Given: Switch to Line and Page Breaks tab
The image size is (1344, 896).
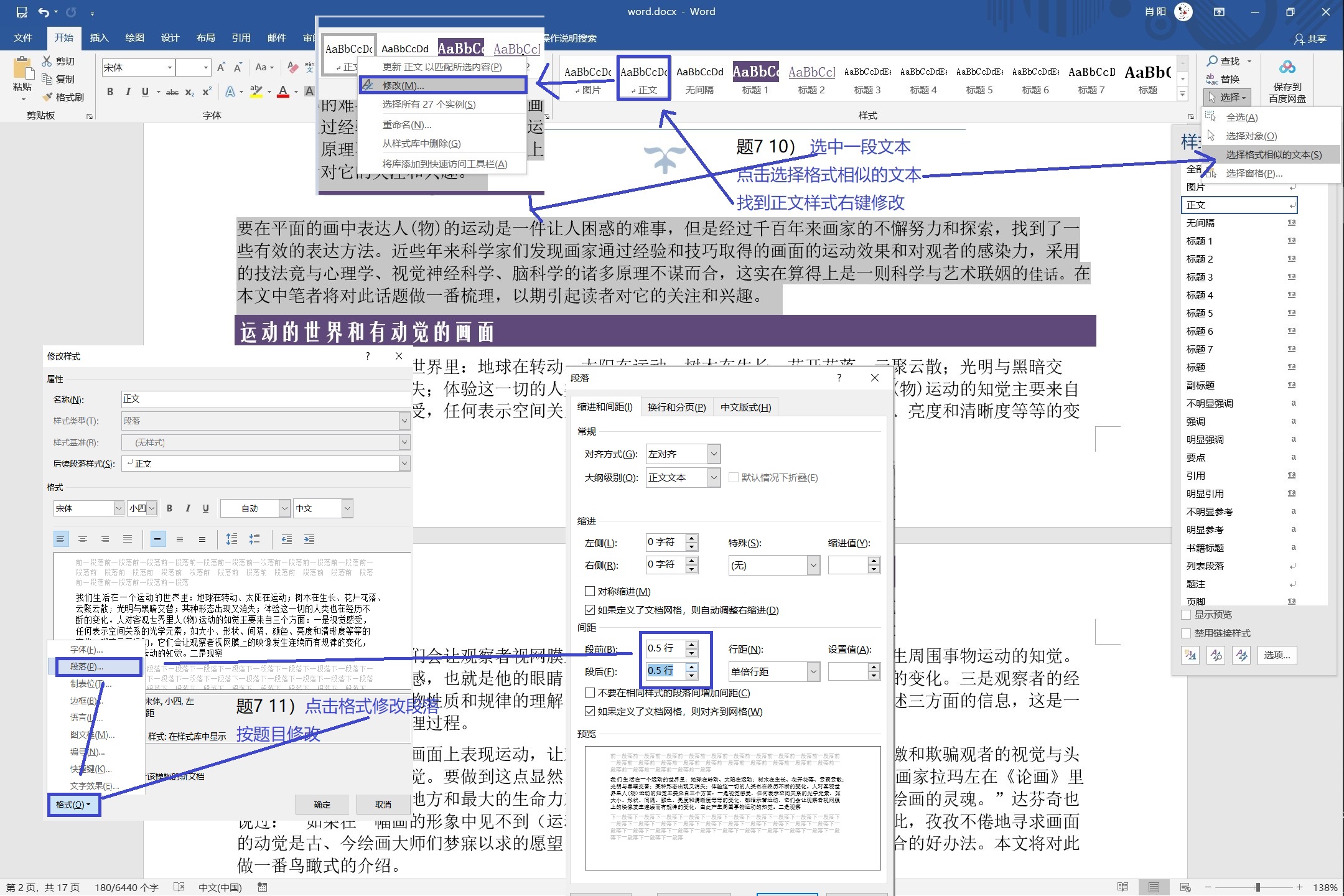Looking at the screenshot, I should 676,407.
